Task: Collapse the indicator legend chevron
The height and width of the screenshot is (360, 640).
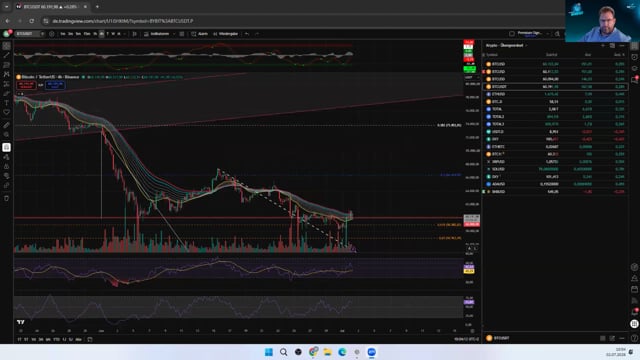Action: pos(19,94)
